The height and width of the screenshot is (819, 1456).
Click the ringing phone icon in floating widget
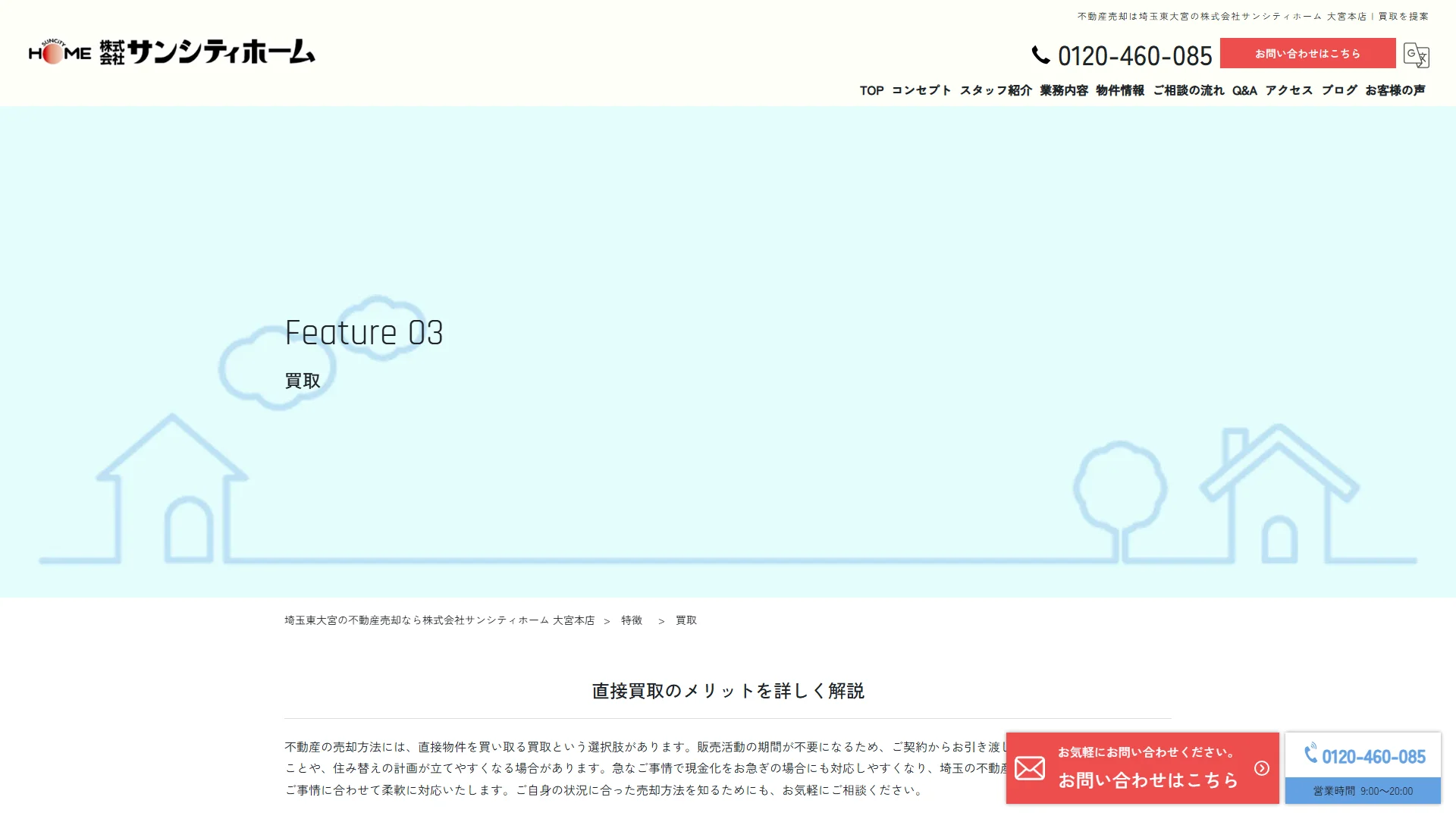(x=1310, y=753)
